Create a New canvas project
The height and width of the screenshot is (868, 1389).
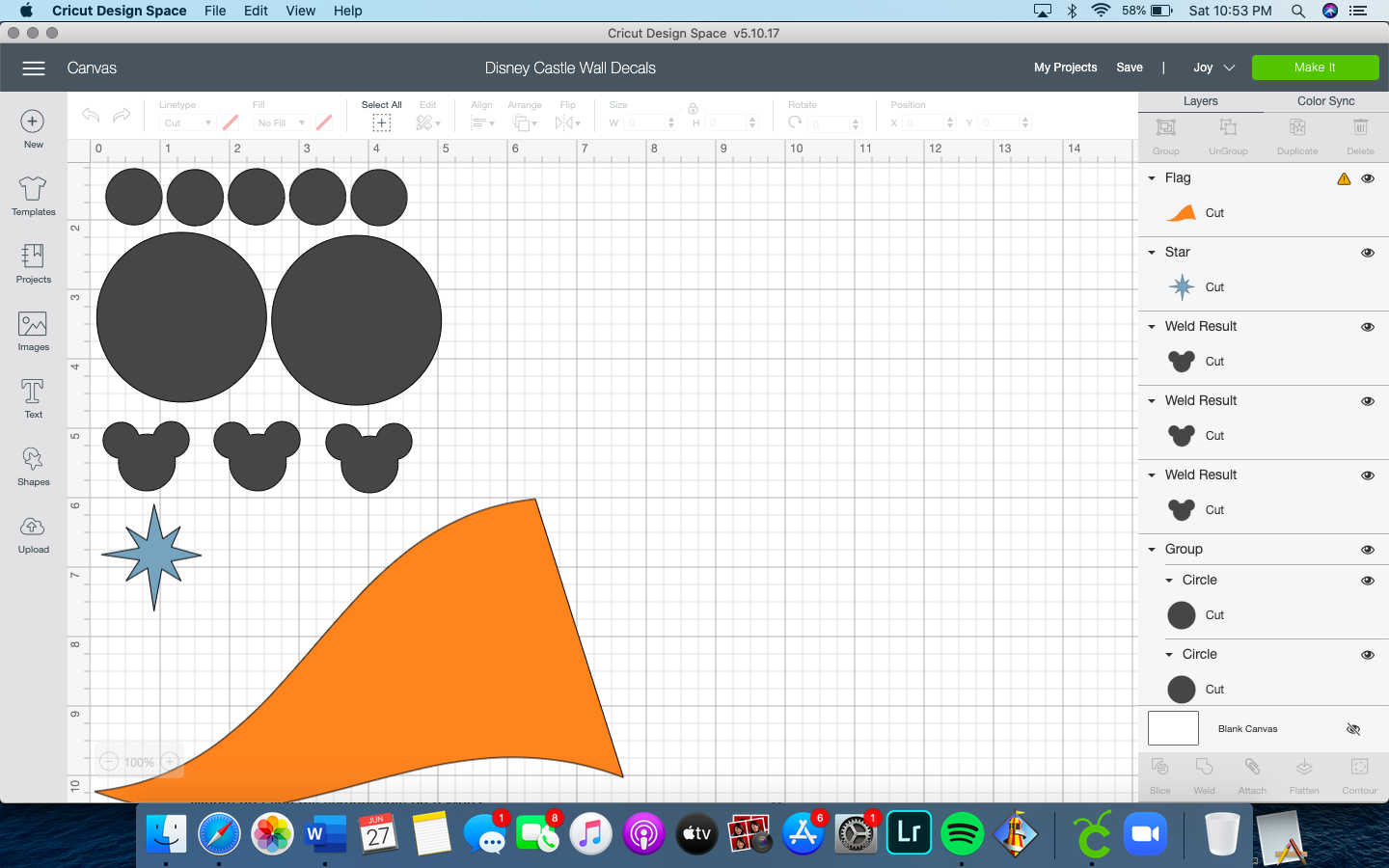click(33, 129)
